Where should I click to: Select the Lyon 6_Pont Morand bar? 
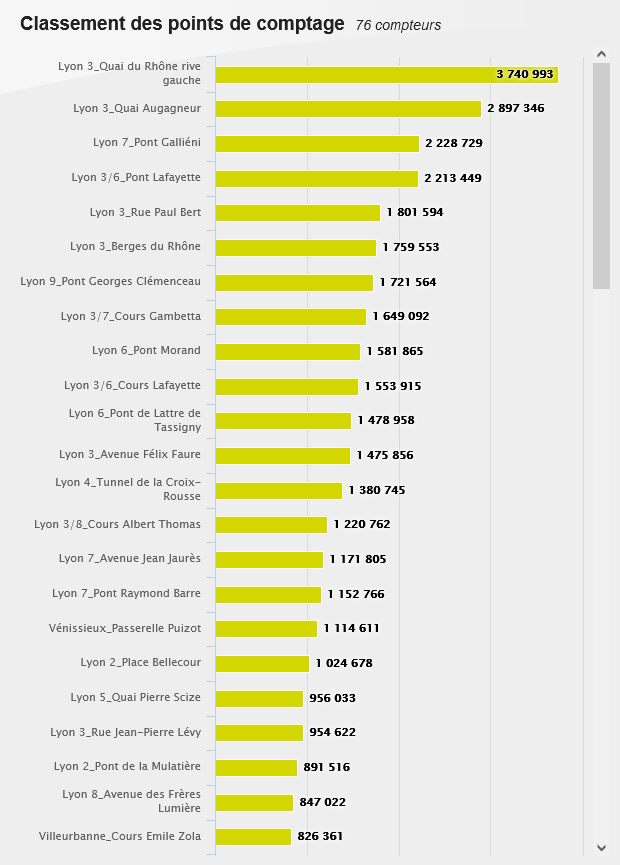[x=288, y=351]
